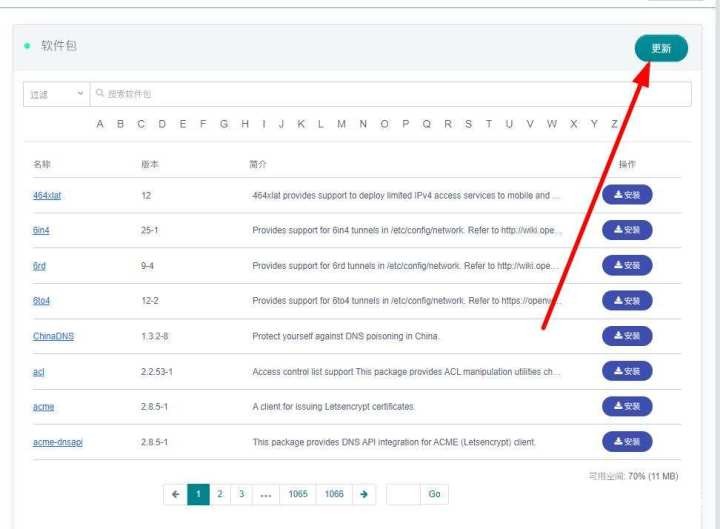The width and height of the screenshot is (720, 529).
Task: Filter packages by letter J
Action: point(281,124)
